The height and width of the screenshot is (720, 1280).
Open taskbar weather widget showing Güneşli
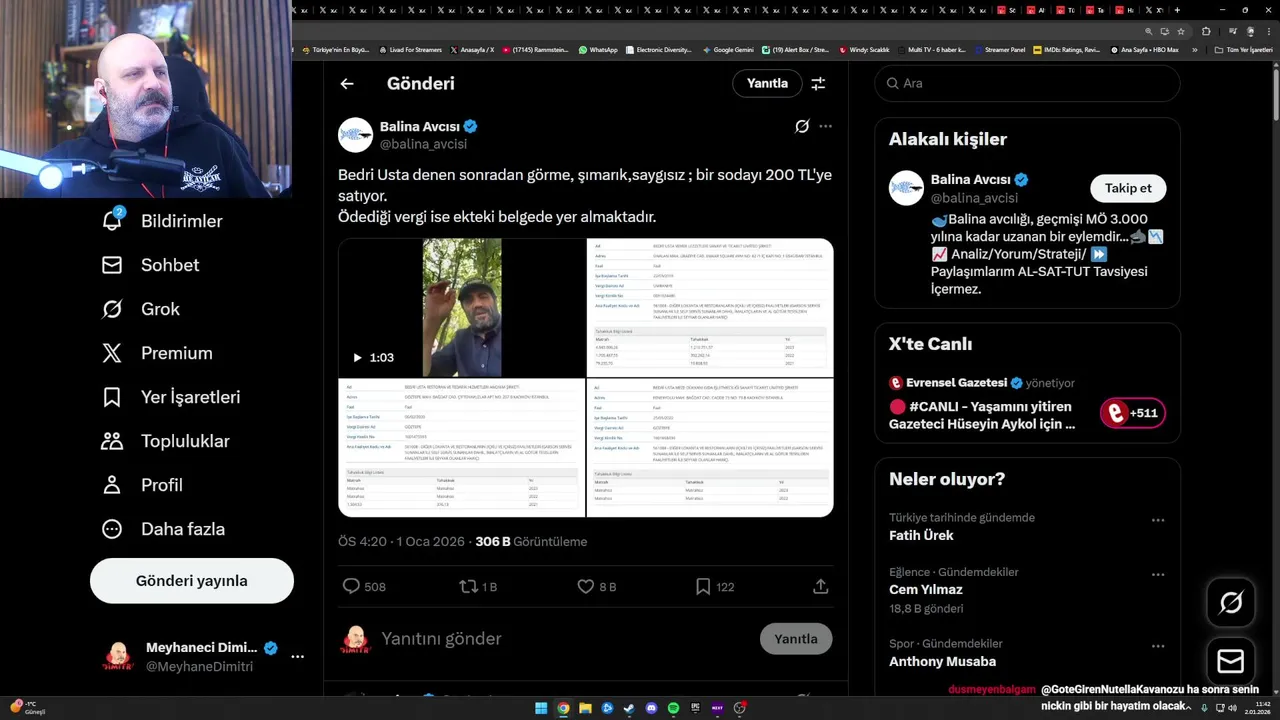tap(28, 708)
